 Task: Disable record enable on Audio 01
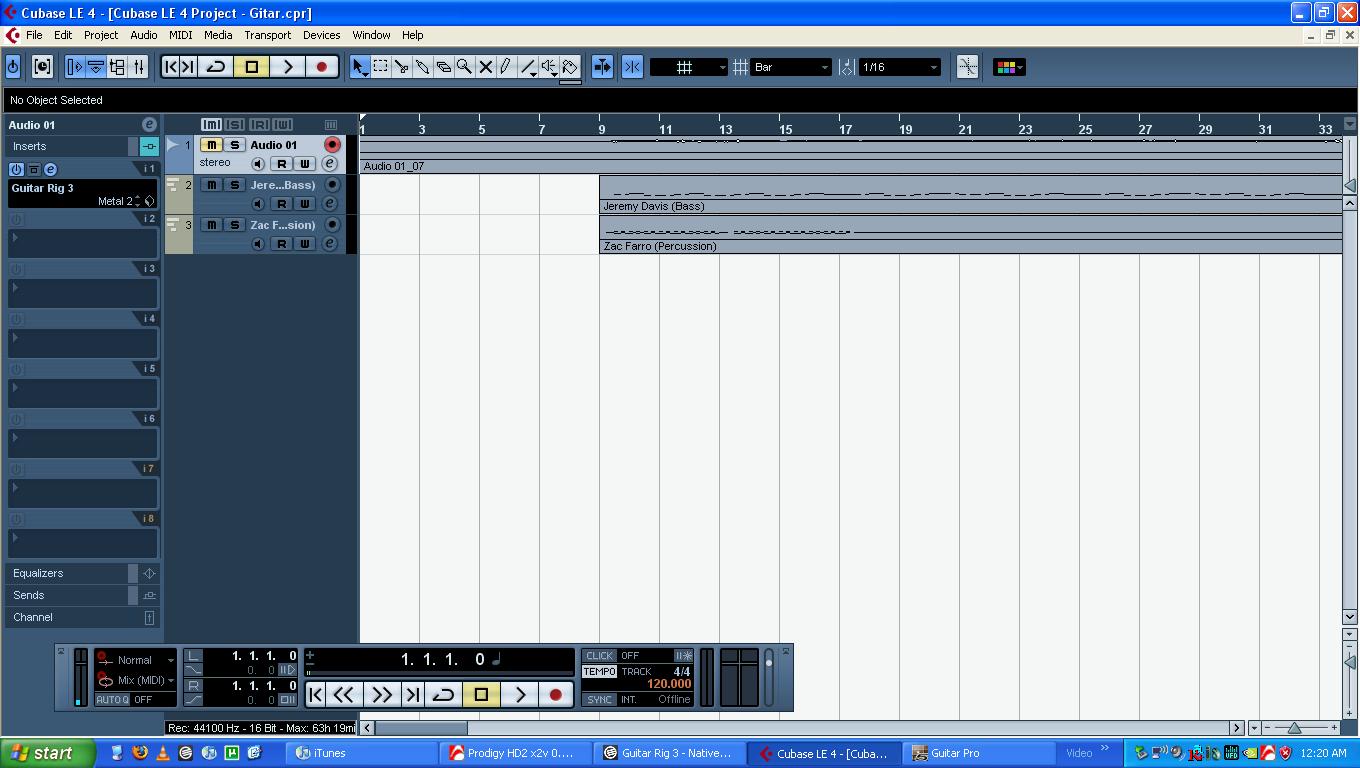pos(332,145)
